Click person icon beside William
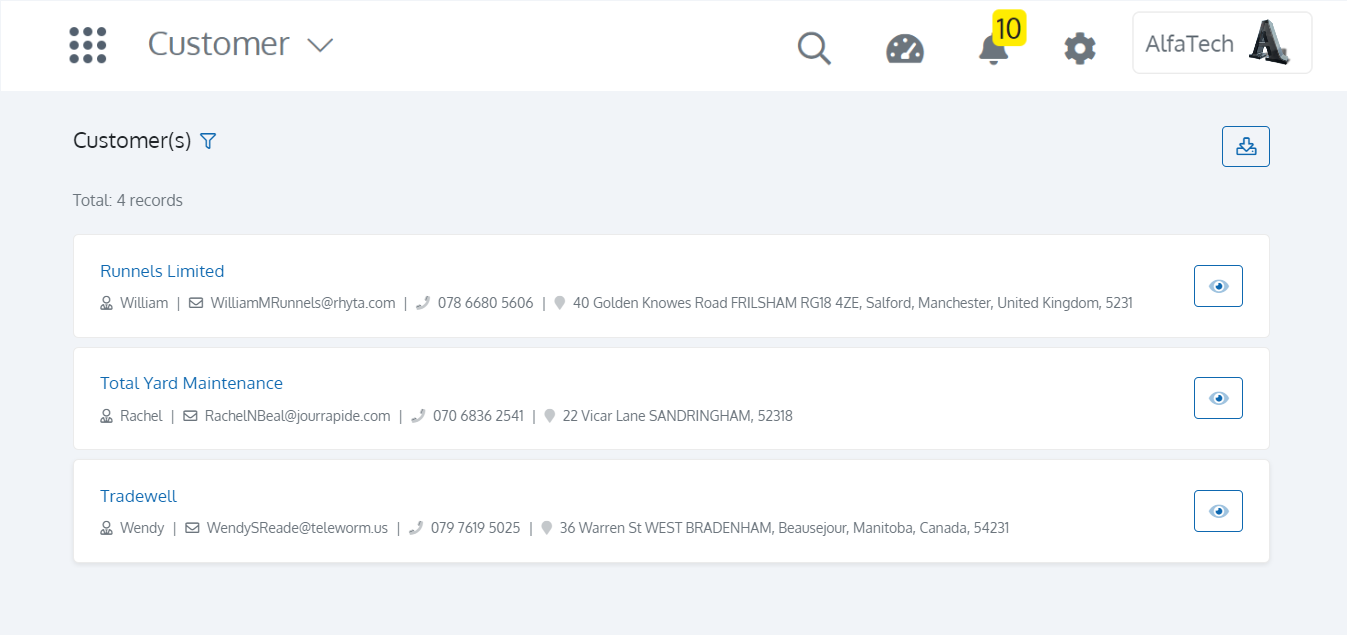Screen dimensions: 1347x635 (106, 303)
